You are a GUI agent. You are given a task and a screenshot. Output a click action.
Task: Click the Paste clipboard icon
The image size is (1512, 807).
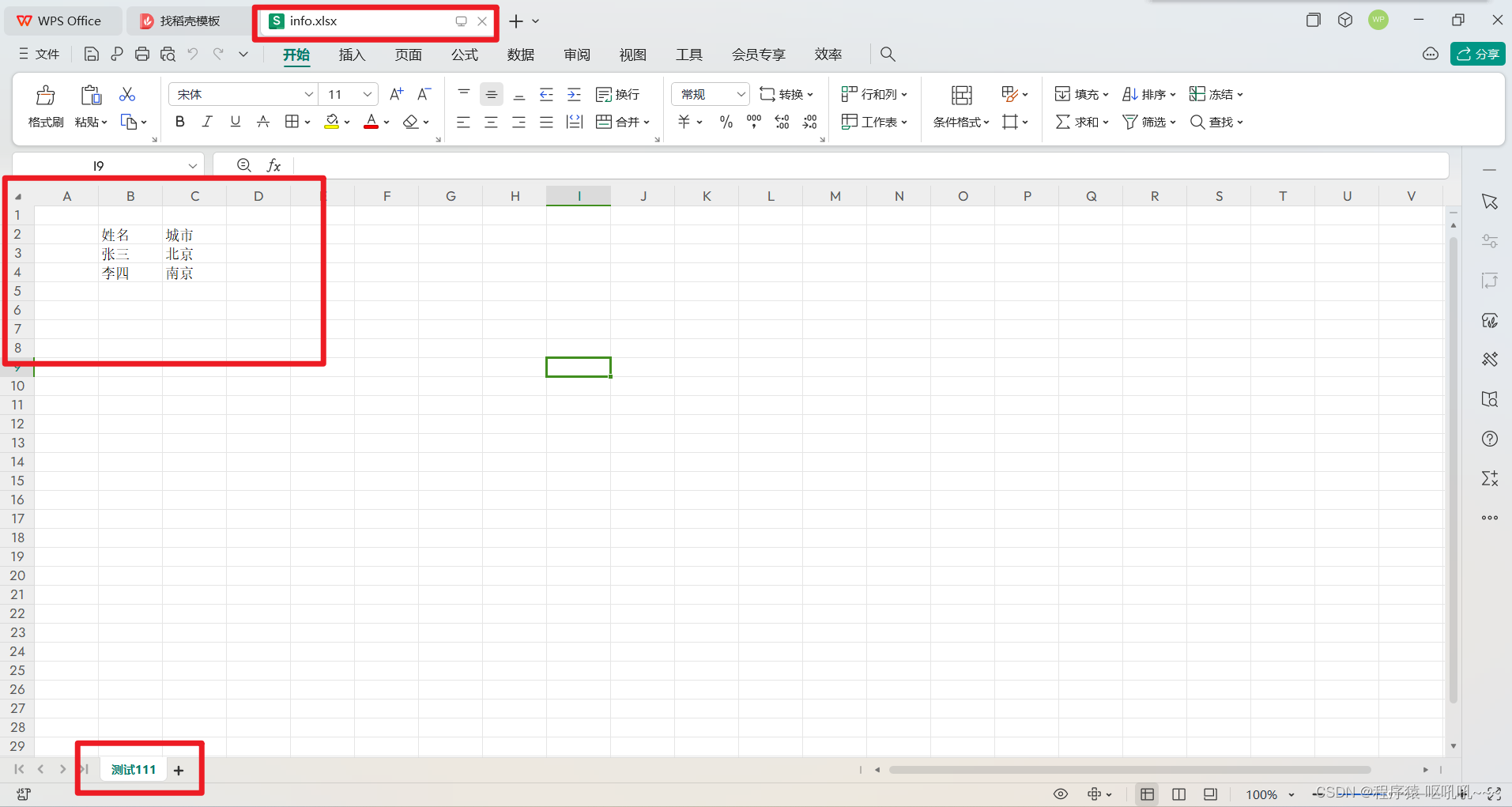tap(91, 95)
